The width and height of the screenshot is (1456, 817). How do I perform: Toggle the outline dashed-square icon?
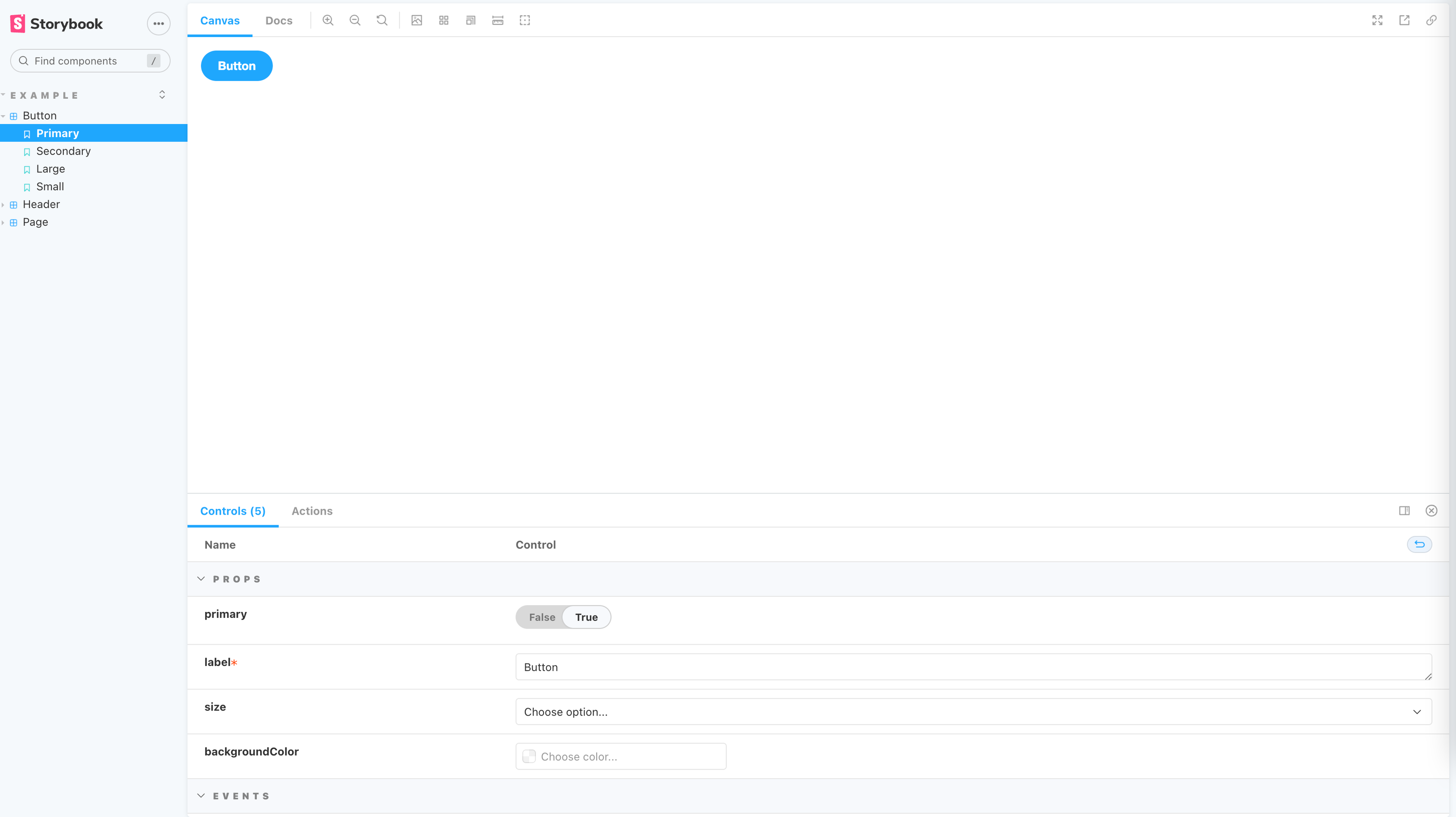(525, 21)
